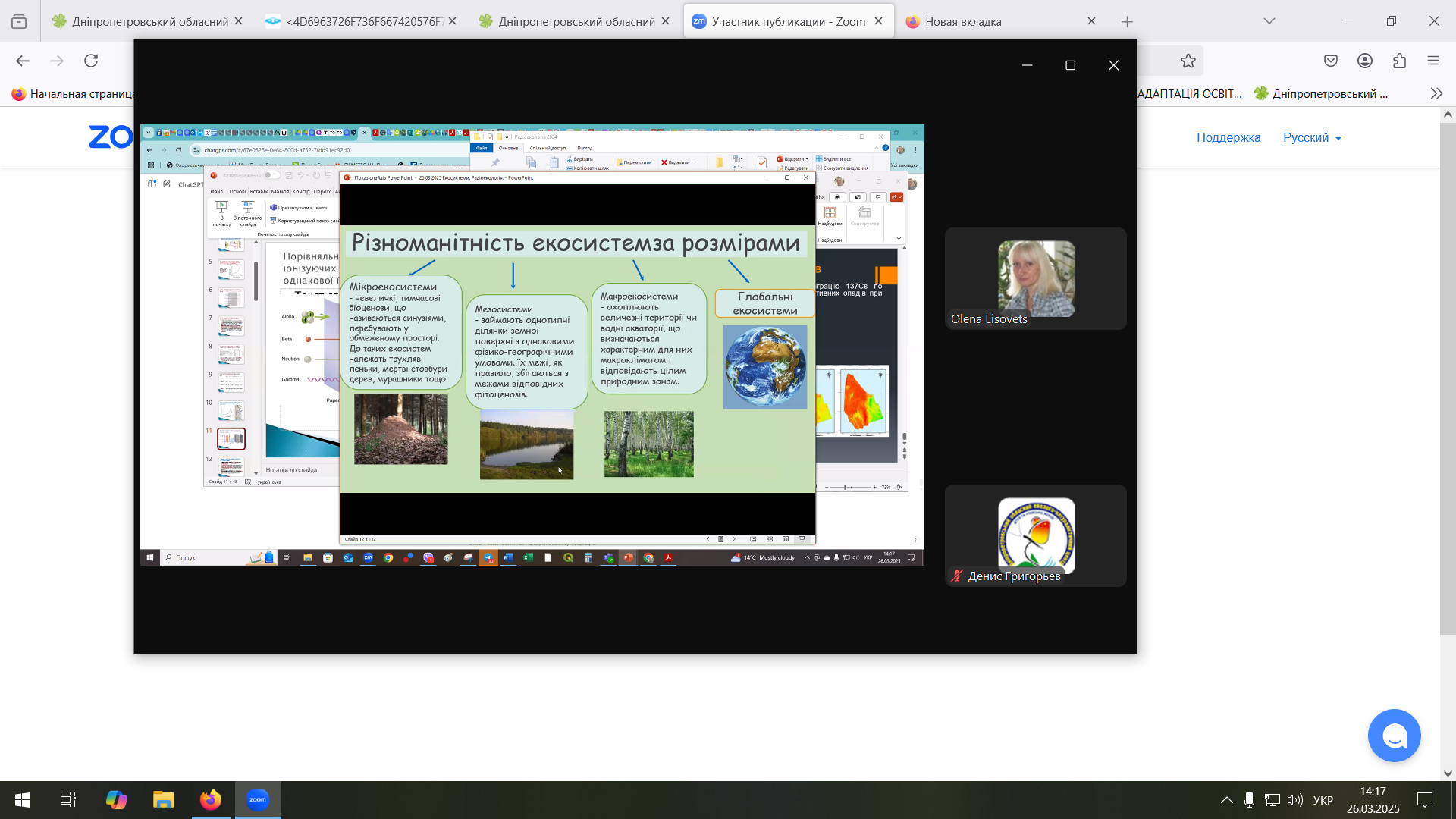The width and height of the screenshot is (1456, 819).
Task: Open the Firefox View icon at top-left
Action: (19, 21)
